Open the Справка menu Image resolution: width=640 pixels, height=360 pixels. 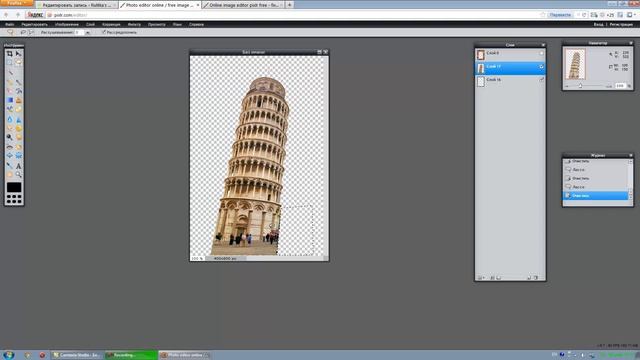click(x=196, y=24)
